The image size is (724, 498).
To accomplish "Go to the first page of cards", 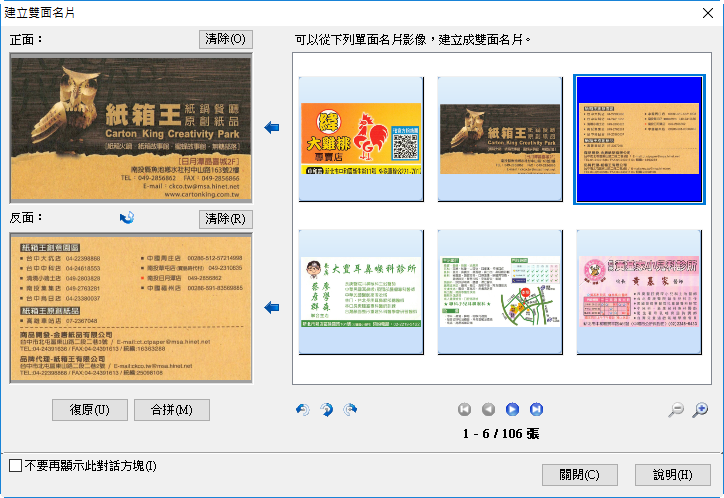I will pos(464,409).
